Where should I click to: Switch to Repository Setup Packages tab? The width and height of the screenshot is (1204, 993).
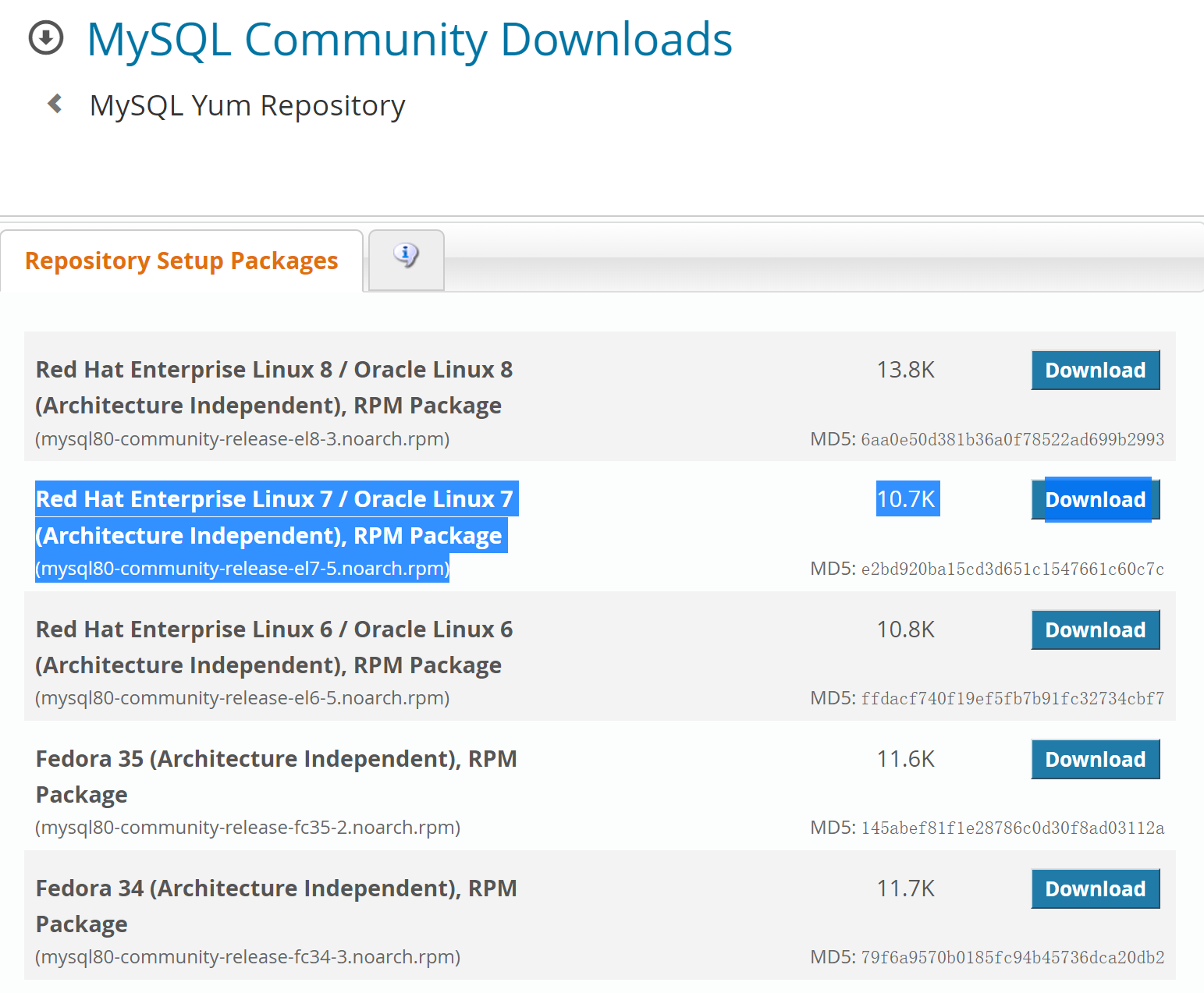pos(182,261)
